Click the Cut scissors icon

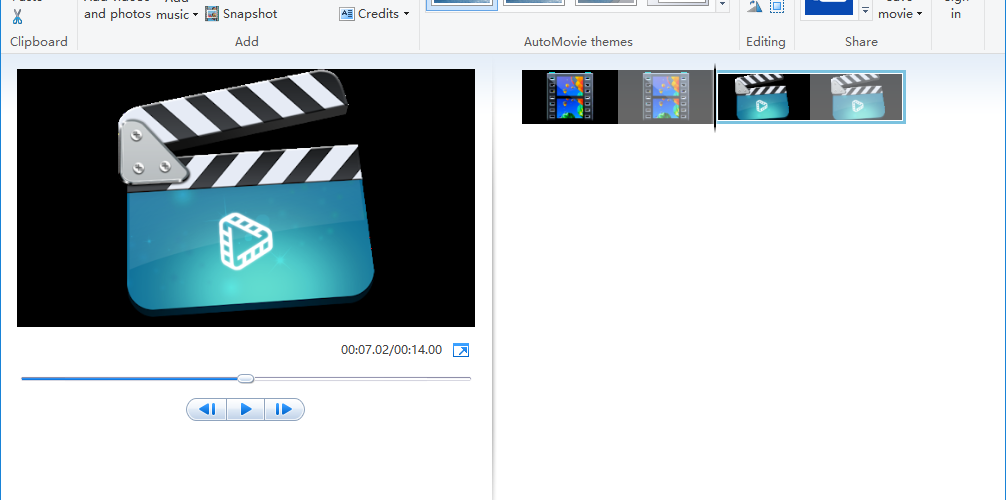[17, 16]
